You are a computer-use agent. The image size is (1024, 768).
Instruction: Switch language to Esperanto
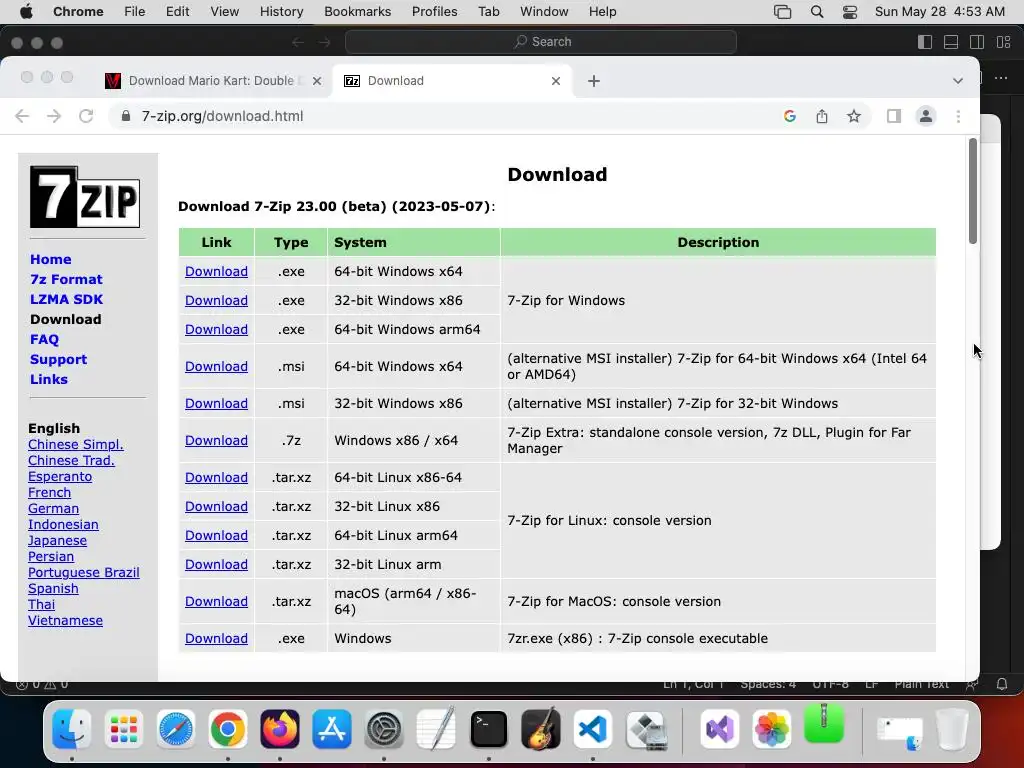[x=59, y=477]
